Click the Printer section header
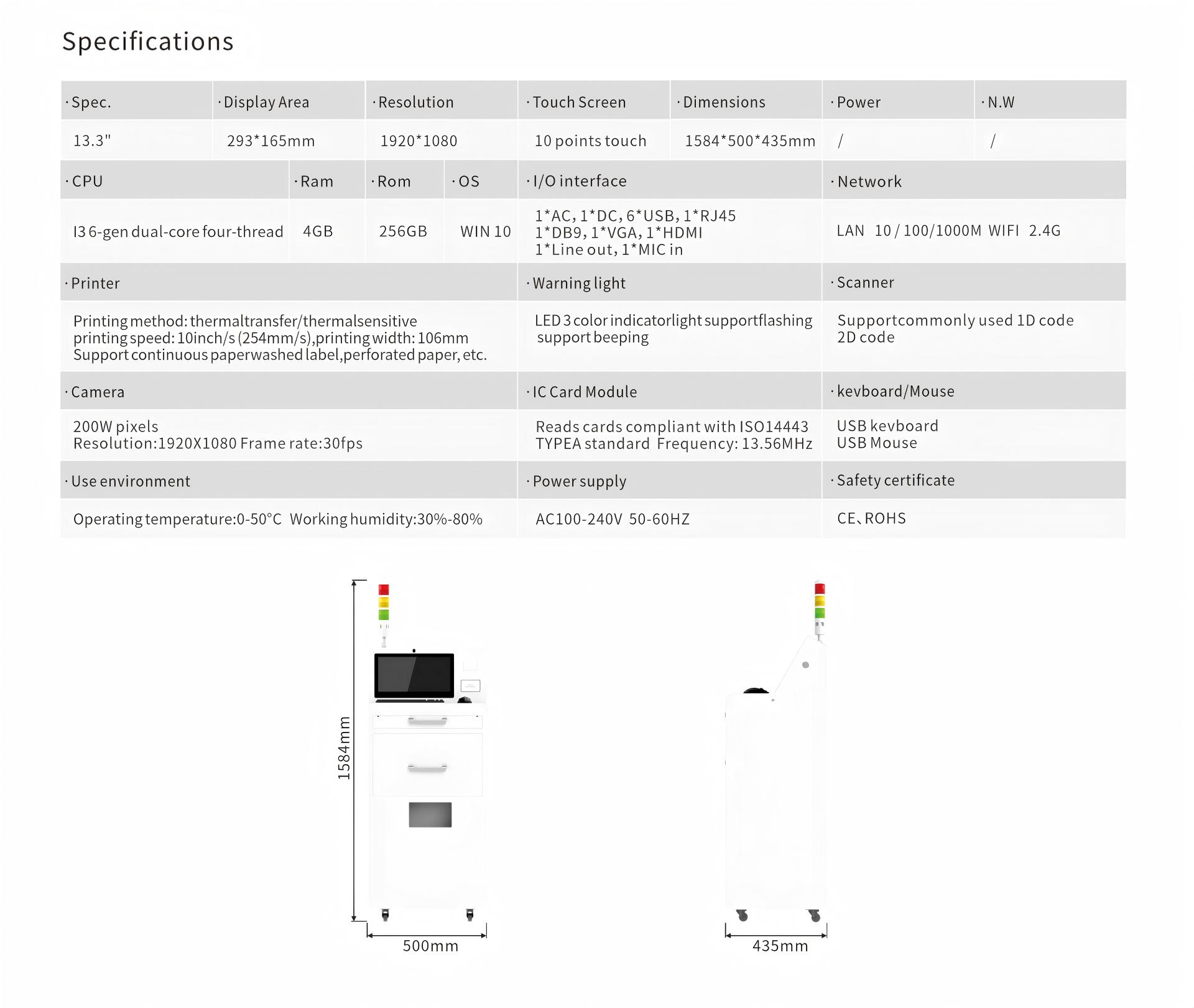 pos(289,282)
